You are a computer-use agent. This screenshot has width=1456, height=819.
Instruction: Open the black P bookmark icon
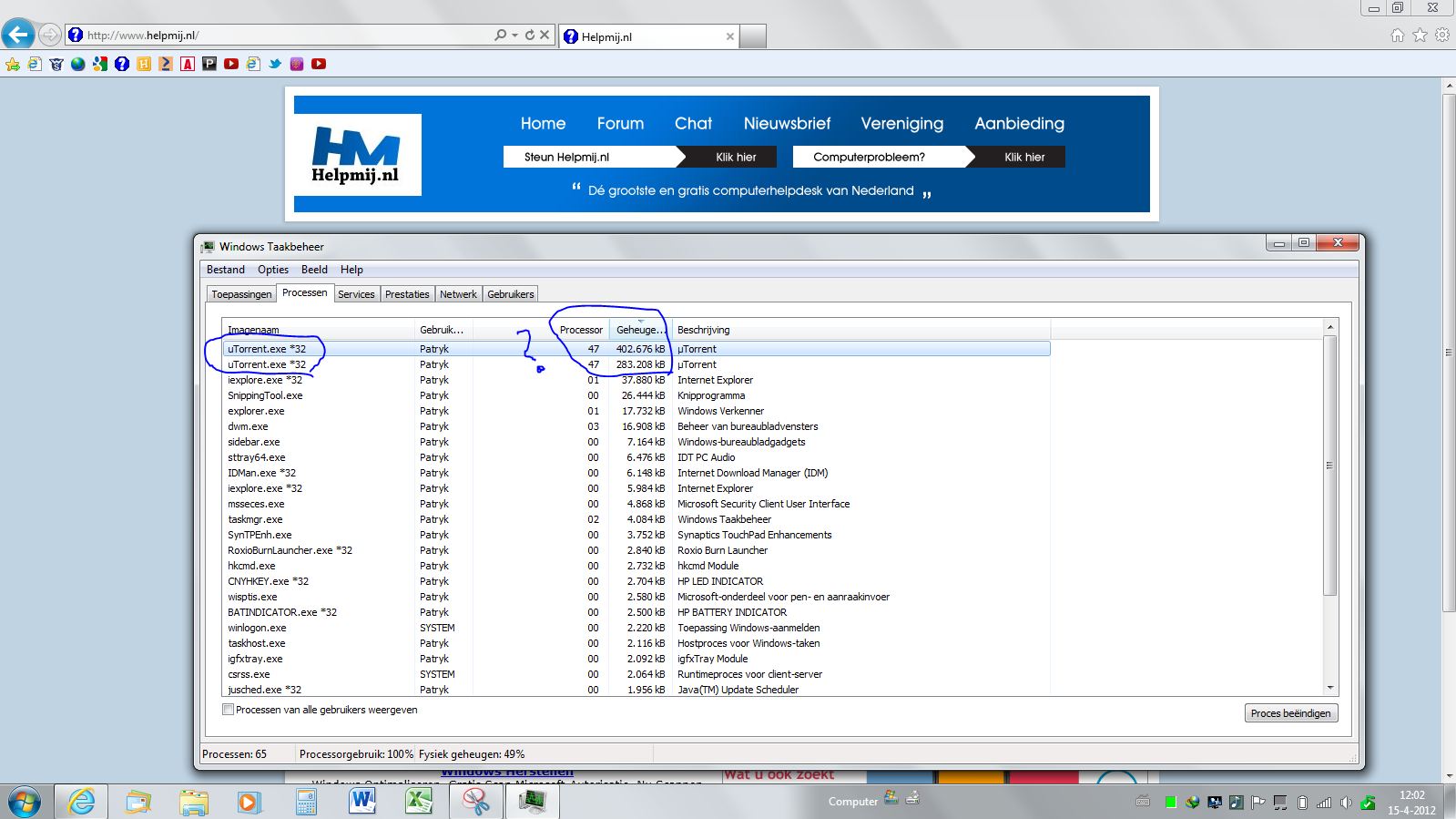coord(209,64)
